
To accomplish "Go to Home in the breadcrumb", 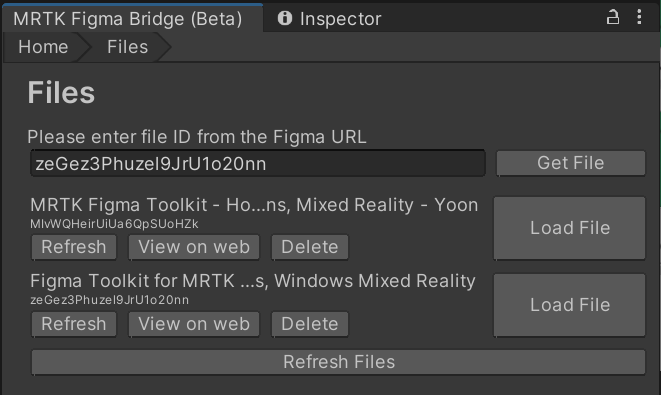I will [43, 47].
